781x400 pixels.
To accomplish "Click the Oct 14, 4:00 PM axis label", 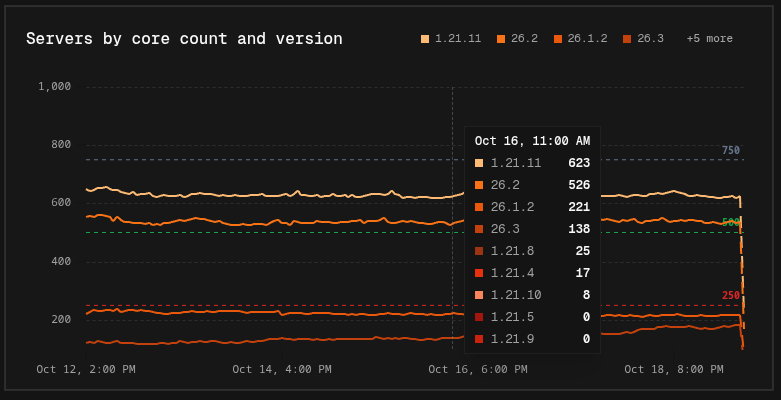I will (282, 370).
